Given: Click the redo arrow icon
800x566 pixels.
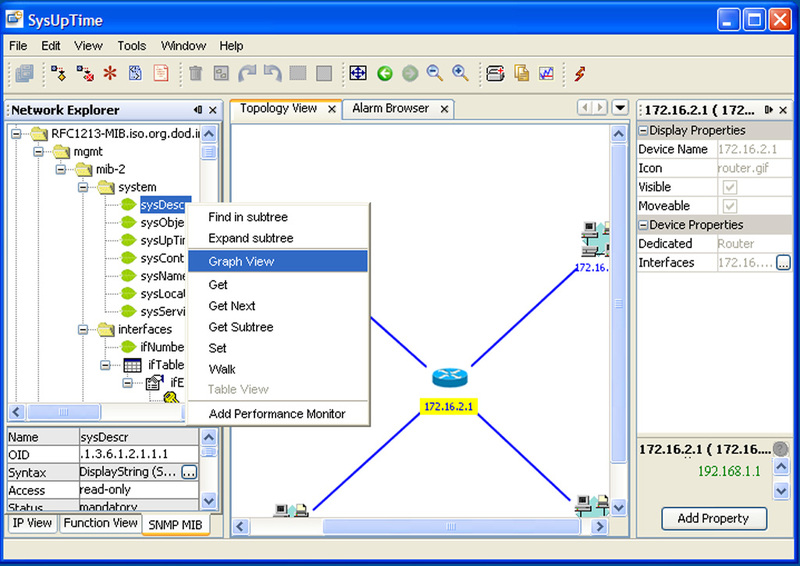Looking at the screenshot, I should click(247, 73).
